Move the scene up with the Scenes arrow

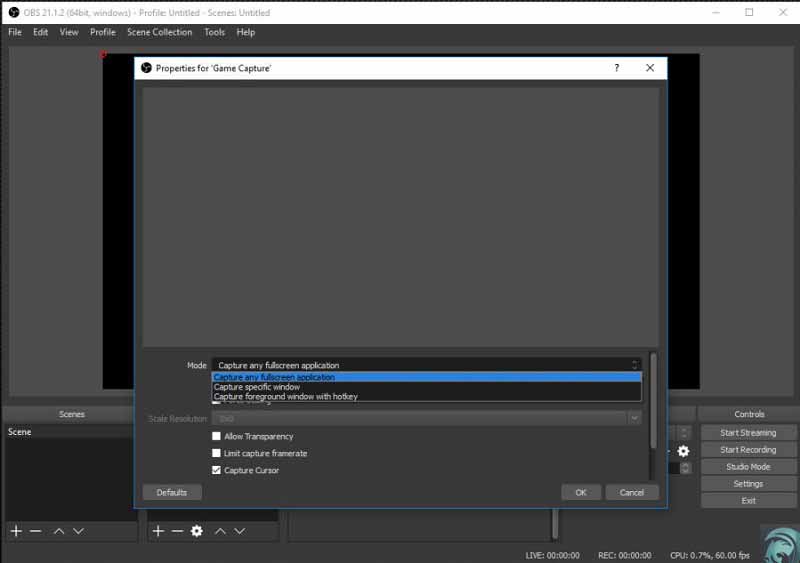coord(59,531)
